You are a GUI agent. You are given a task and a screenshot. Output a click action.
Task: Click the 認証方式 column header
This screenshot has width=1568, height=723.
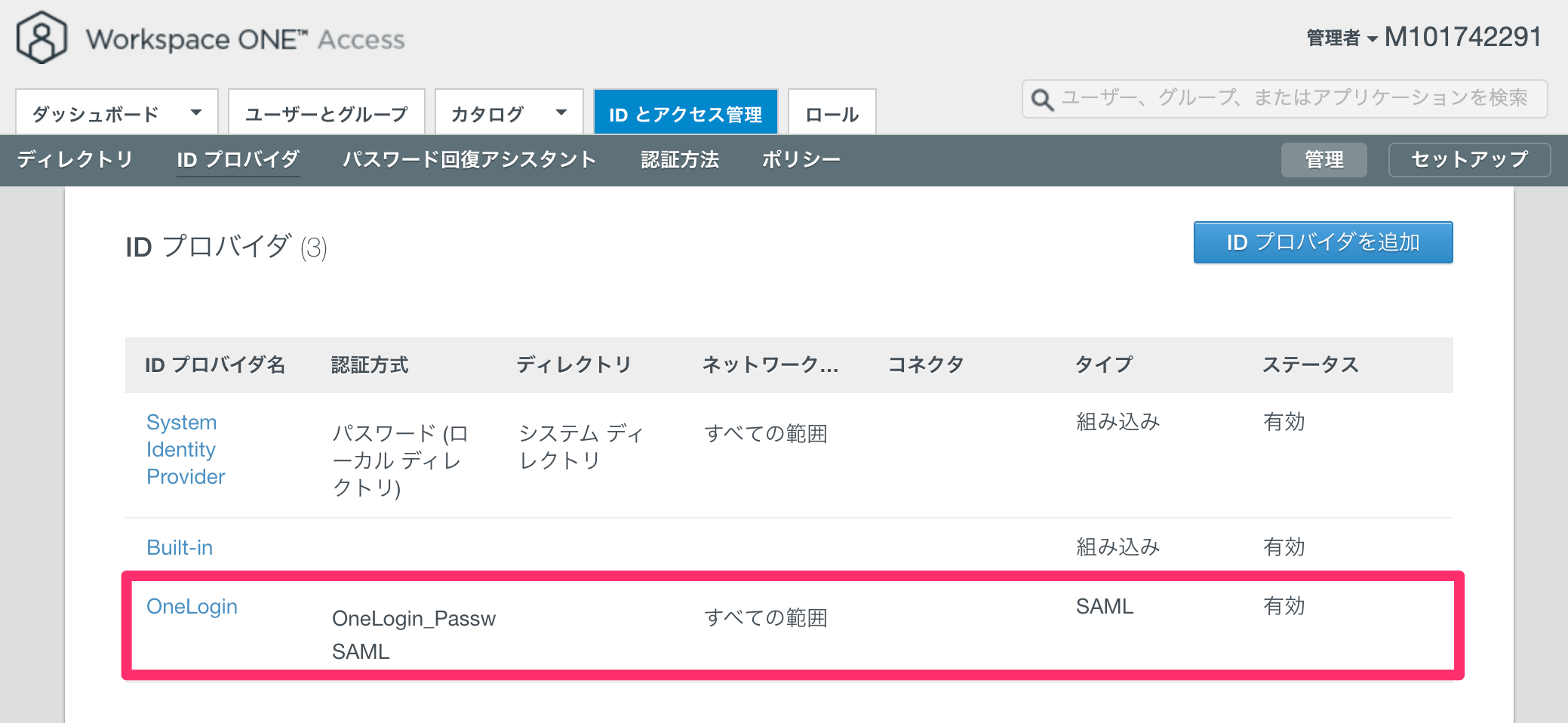[x=370, y=365]
